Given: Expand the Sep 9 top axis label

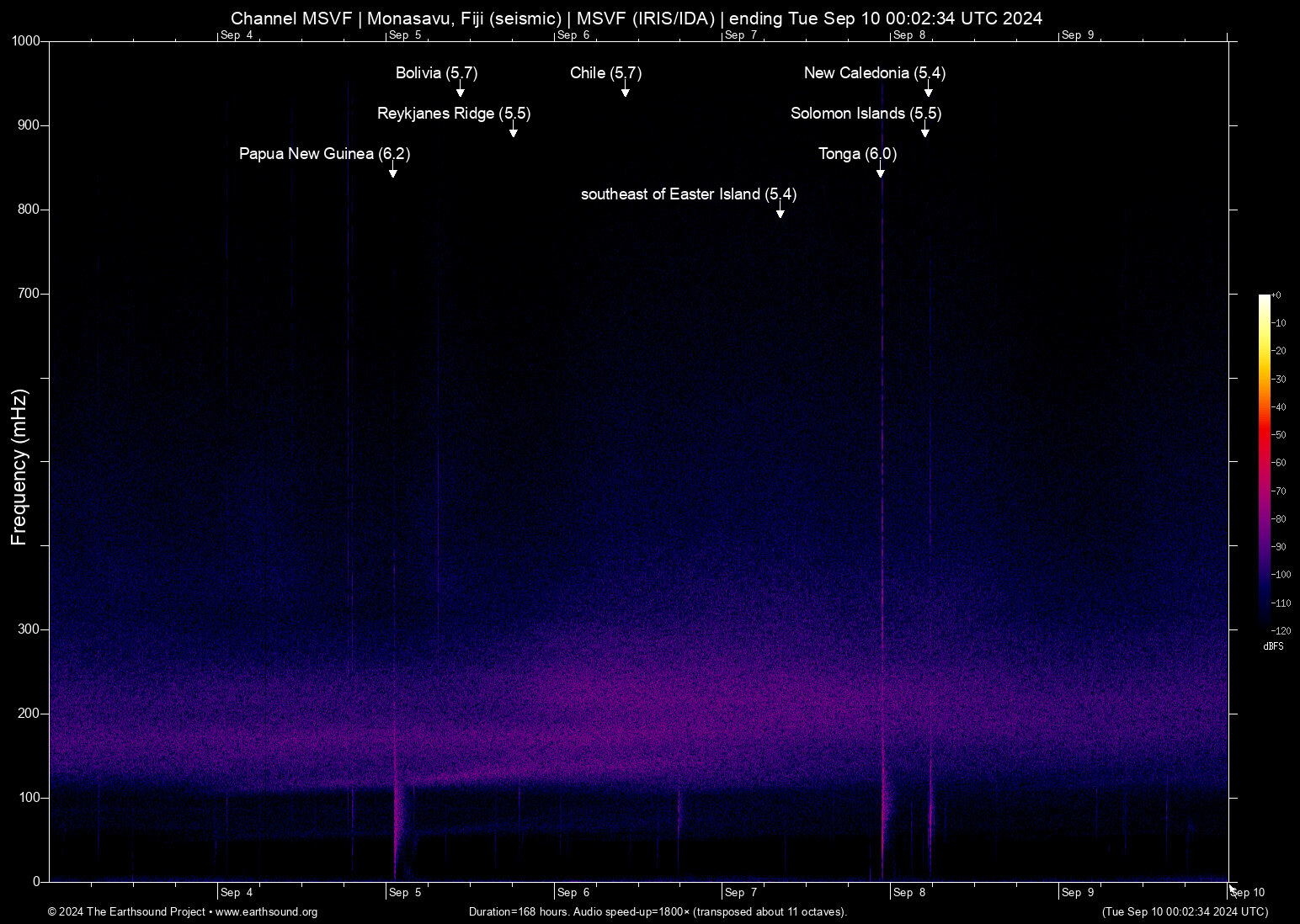Looking at the screenshot, I should click(1080, 35).
